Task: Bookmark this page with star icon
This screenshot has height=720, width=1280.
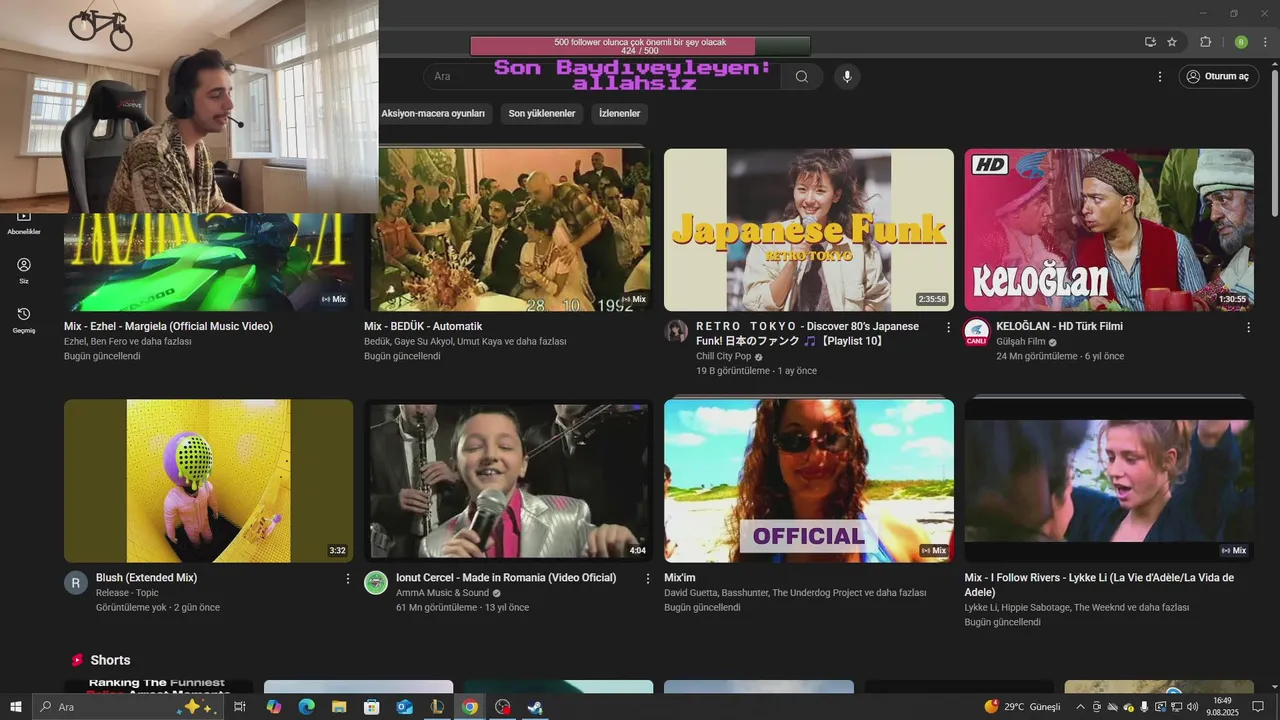Action: [1172, 42]
